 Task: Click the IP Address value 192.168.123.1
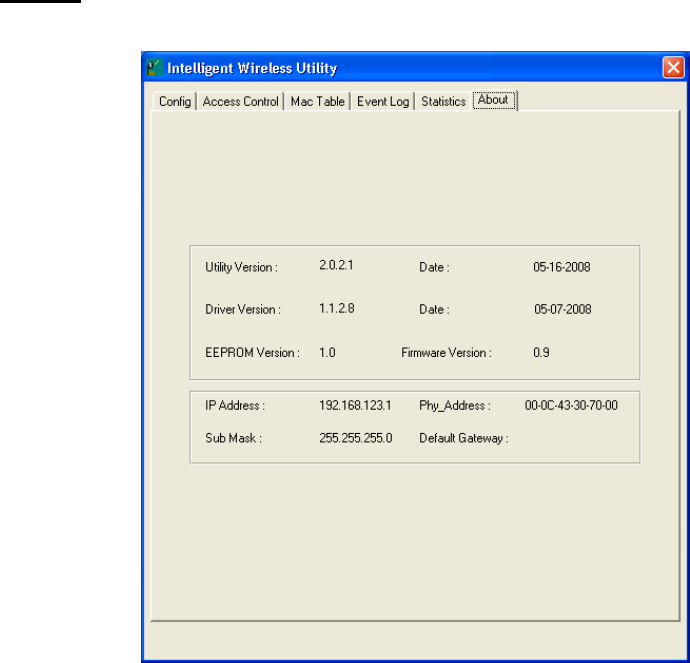tap(355, 405)
